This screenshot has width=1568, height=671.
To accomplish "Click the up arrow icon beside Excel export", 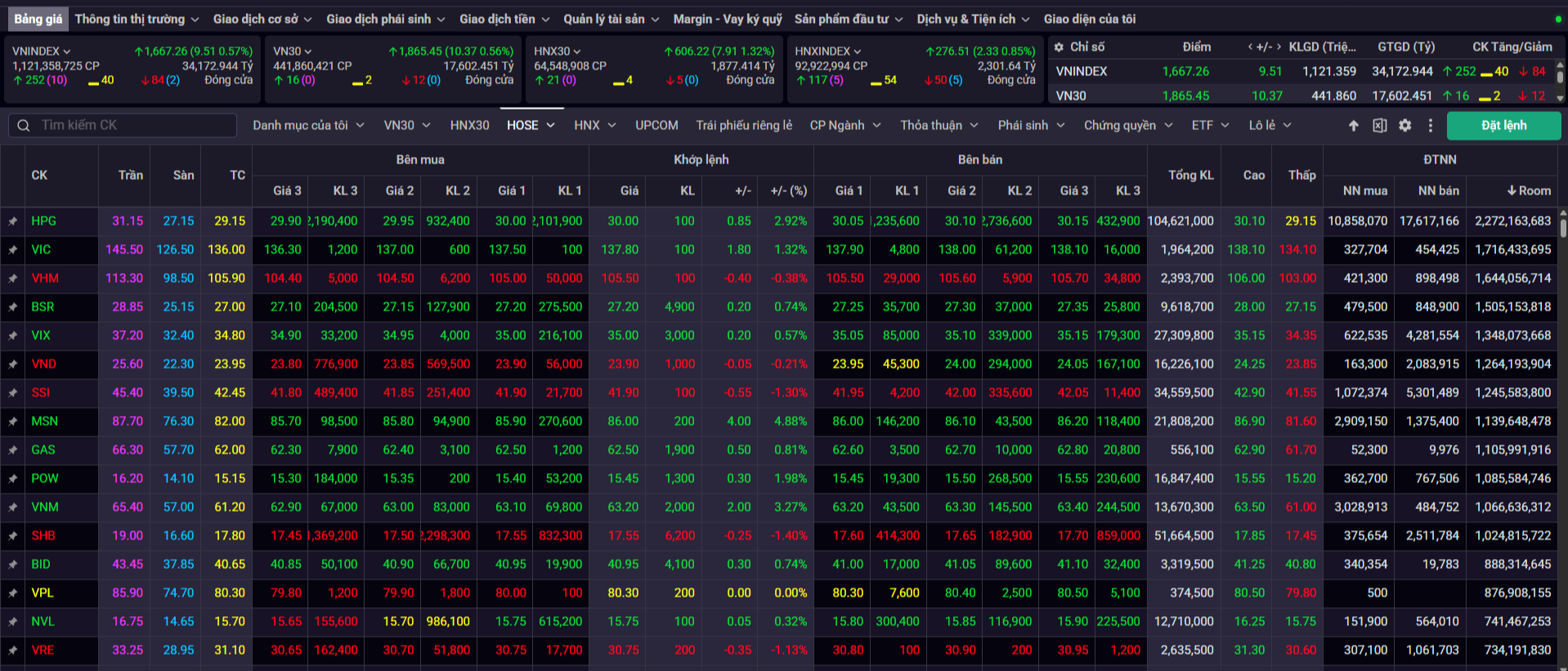I will pos(1354,125).
